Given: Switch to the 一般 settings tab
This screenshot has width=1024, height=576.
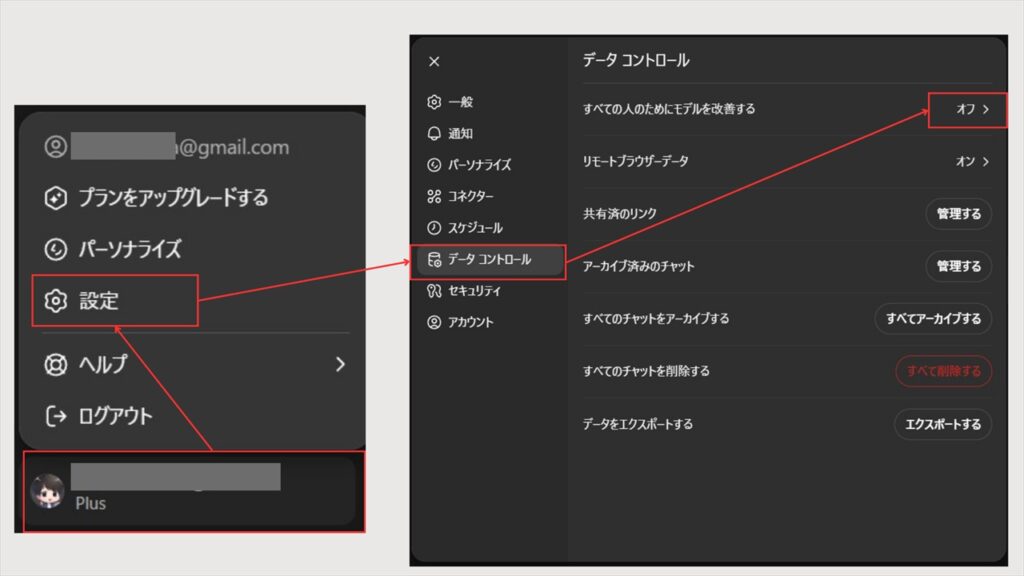Looking at the screenshot, I should coord(459,102).
